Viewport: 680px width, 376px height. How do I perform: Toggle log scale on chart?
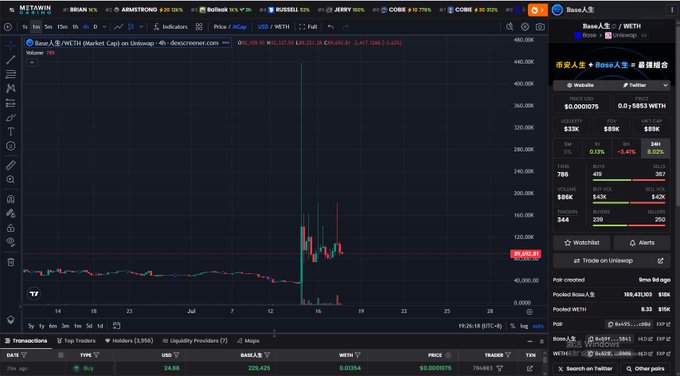coord(524,326)
